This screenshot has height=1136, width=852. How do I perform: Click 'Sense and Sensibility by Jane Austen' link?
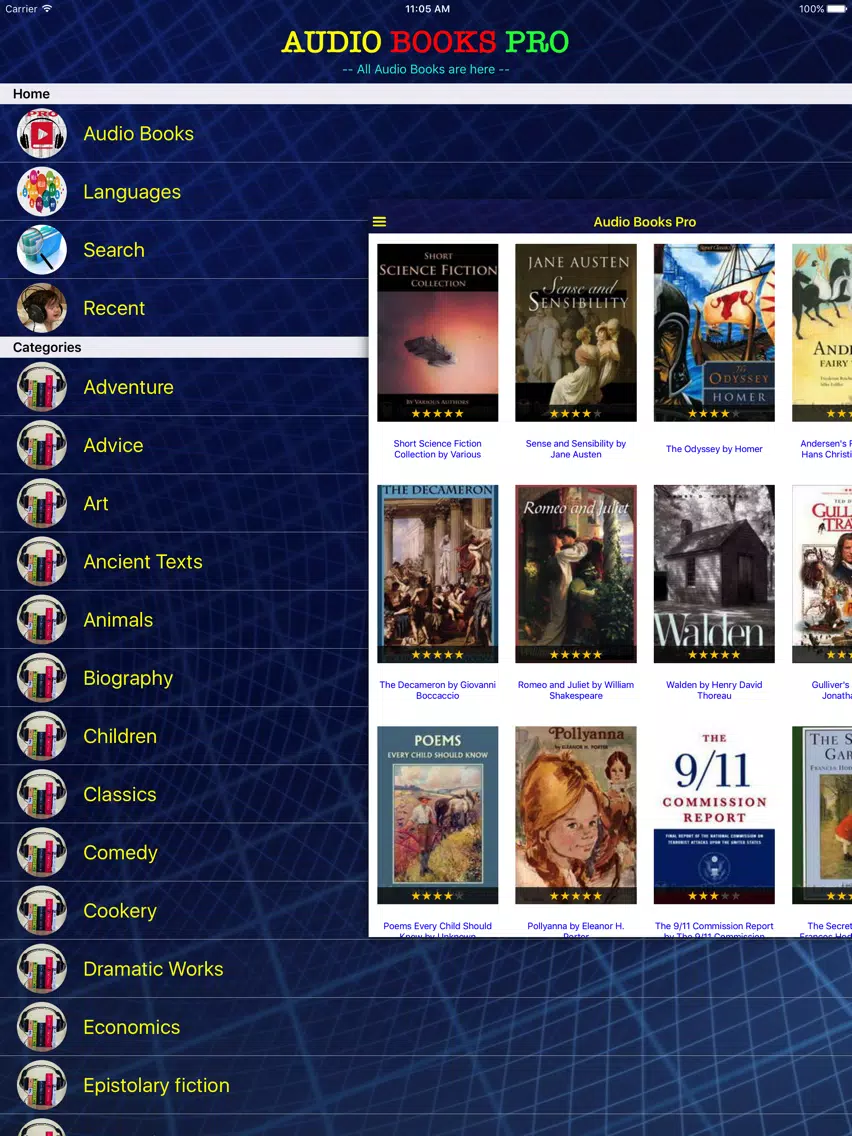point(576,449)
